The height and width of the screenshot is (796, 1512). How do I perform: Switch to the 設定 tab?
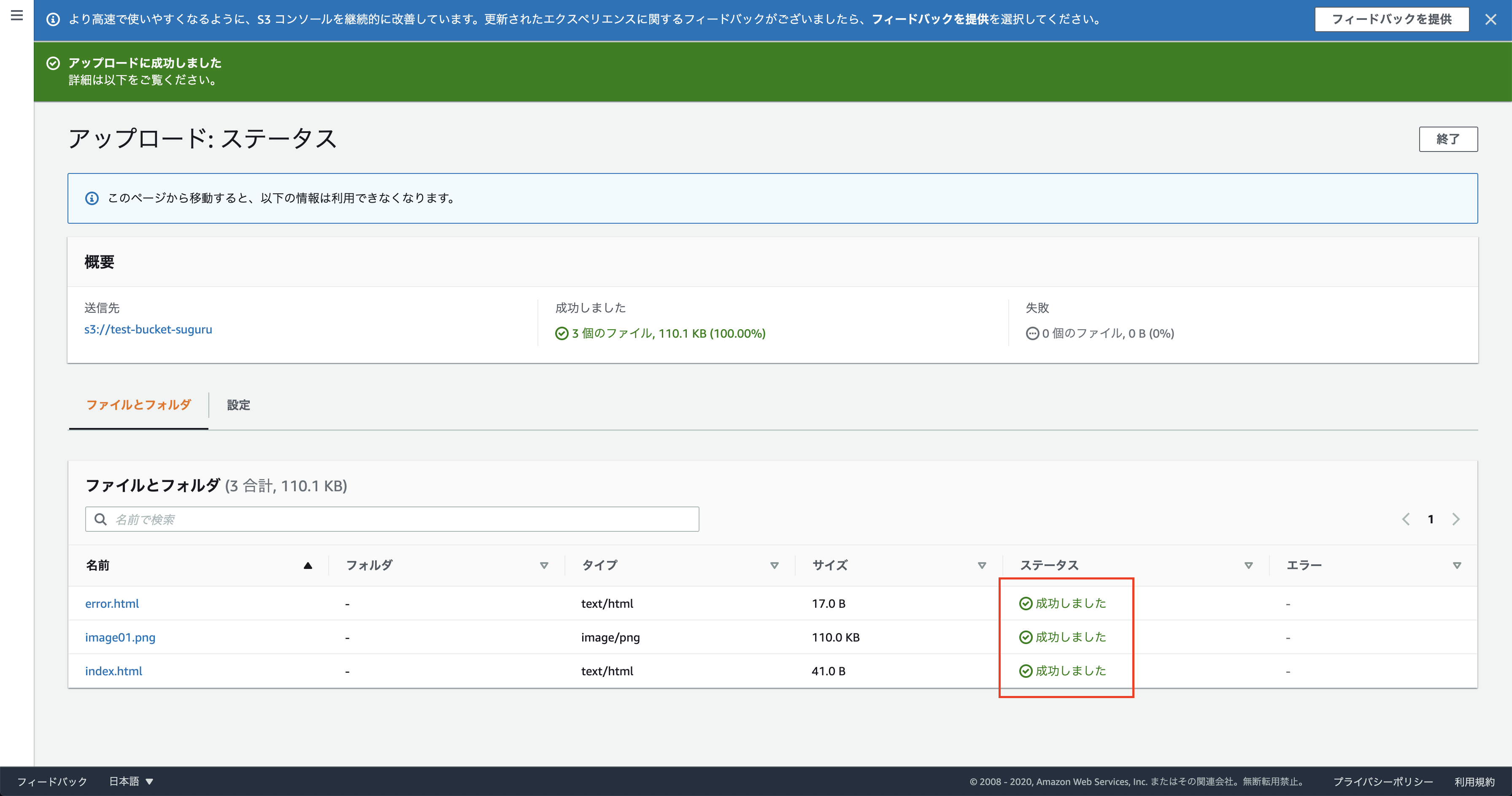coord(238,405)
